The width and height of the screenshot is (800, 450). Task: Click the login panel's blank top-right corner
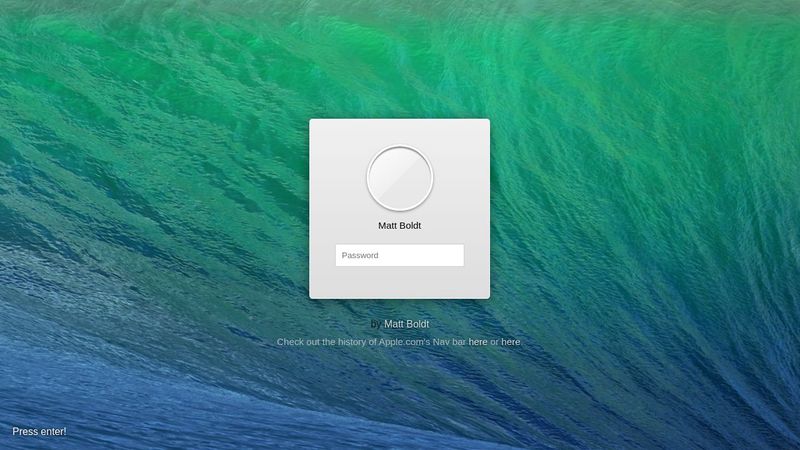[479, 130]
